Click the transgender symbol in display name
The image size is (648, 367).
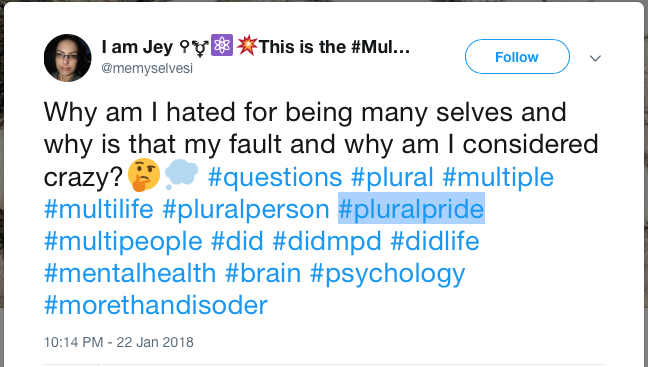coord(200,47)
